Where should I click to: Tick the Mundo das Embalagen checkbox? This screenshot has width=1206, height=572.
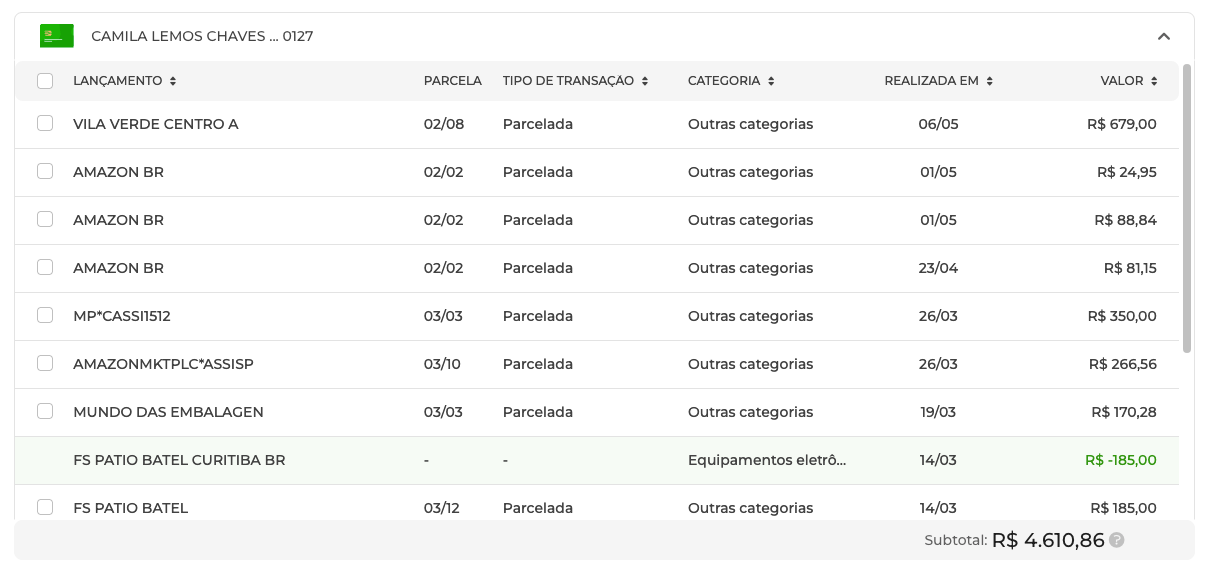coord(45,411)
